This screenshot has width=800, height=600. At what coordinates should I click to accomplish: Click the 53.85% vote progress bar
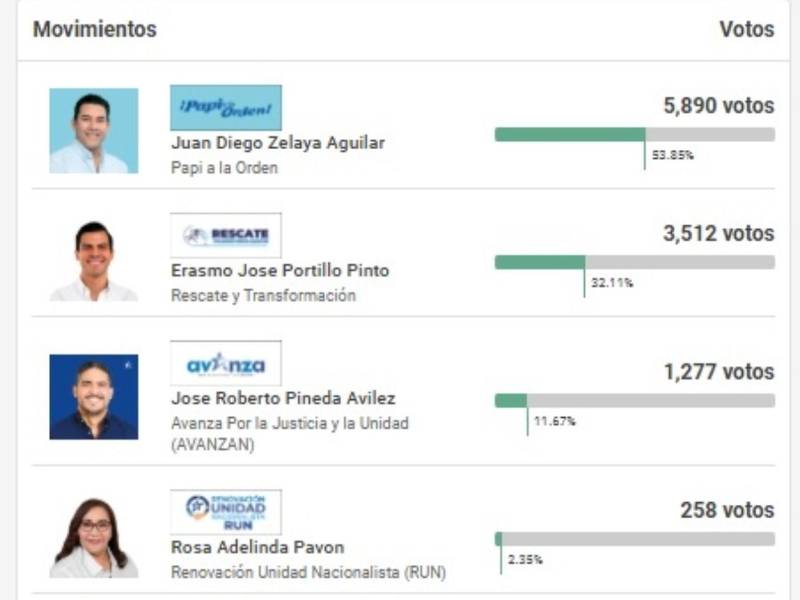(x=634, y=134)
